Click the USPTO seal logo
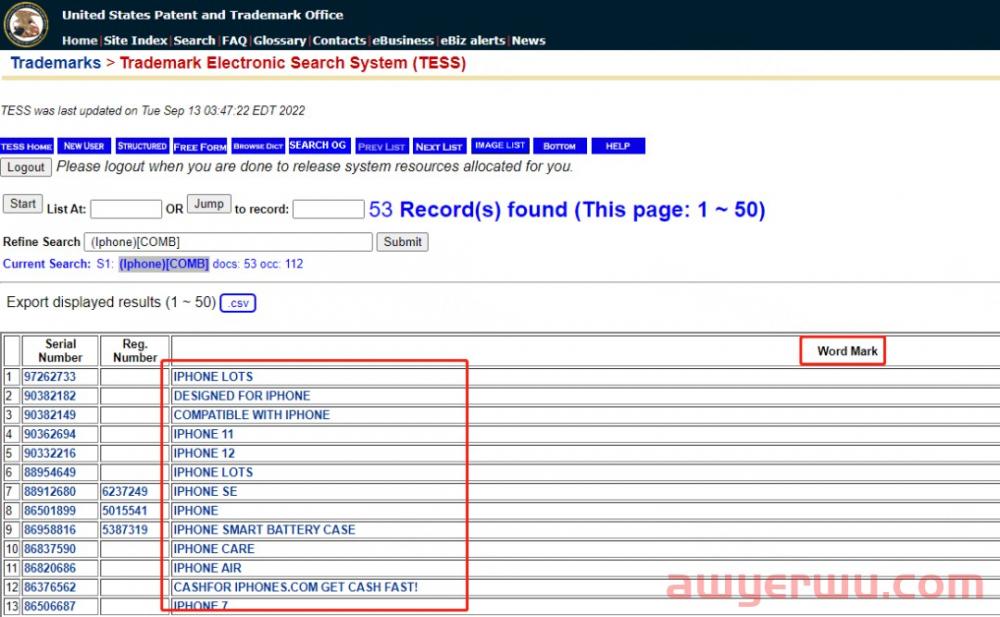Viewport: 1000px width, 617px height. click(26, 24)
